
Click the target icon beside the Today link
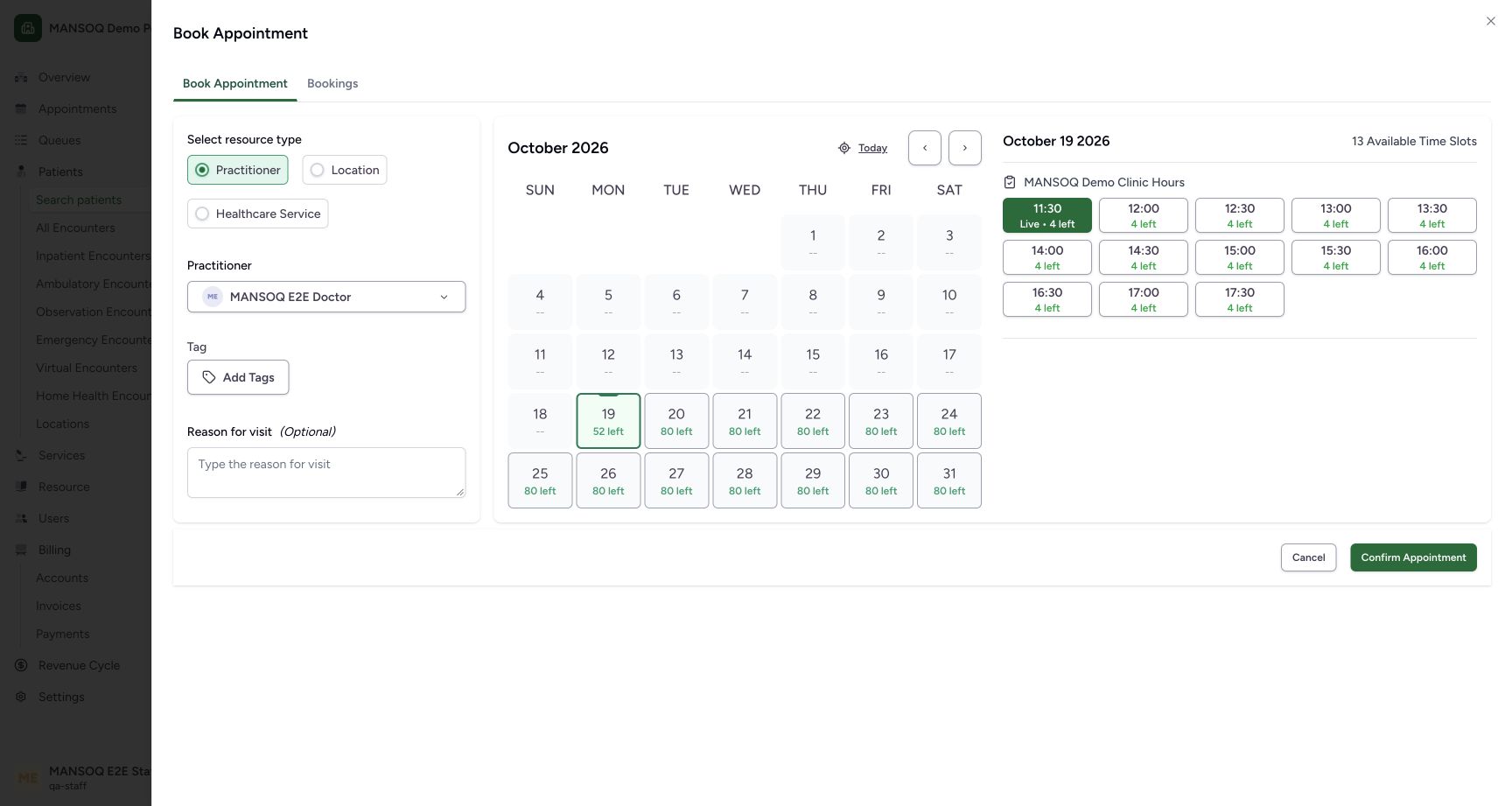844,148
